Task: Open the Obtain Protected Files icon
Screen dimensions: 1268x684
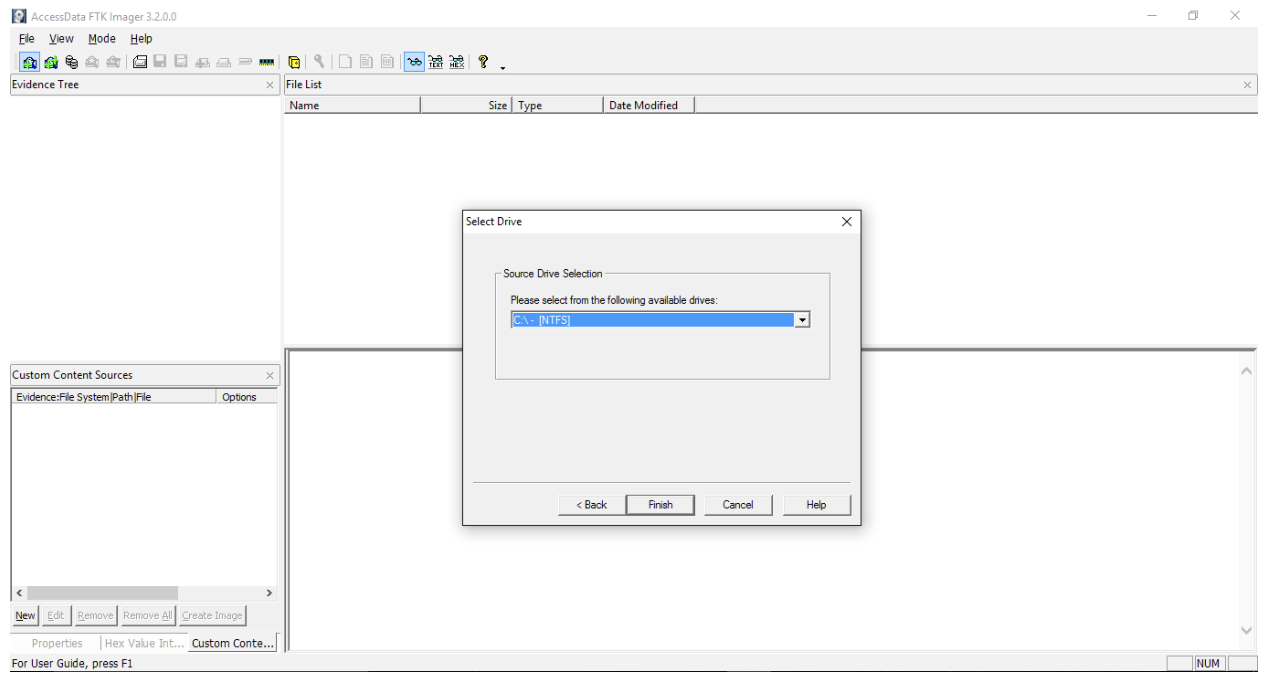Action: (294, 62)
